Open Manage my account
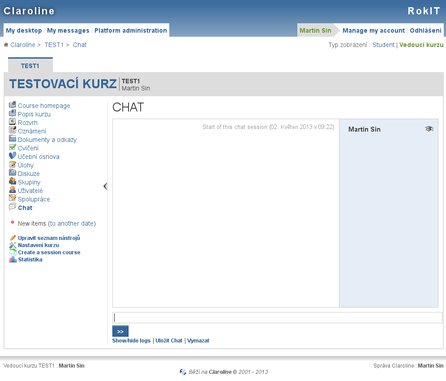Viewport: 446px width, 381px height. coord(374,30)
